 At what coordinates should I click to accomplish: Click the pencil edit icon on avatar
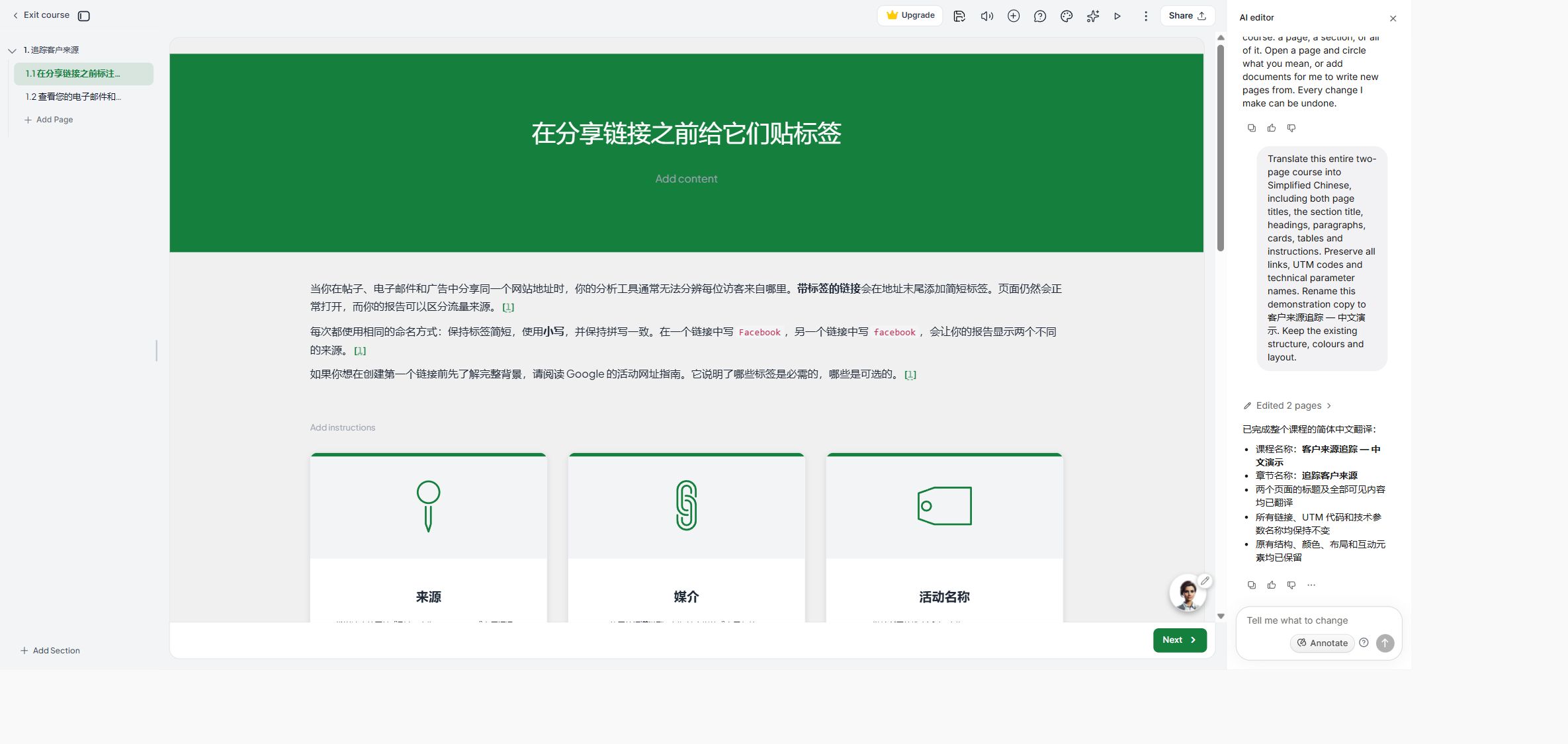pyautogui.click(x=1205, y=581)
